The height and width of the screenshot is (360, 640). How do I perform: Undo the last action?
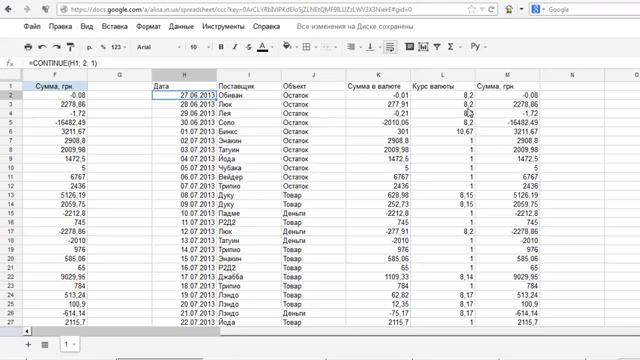point(42,47)
